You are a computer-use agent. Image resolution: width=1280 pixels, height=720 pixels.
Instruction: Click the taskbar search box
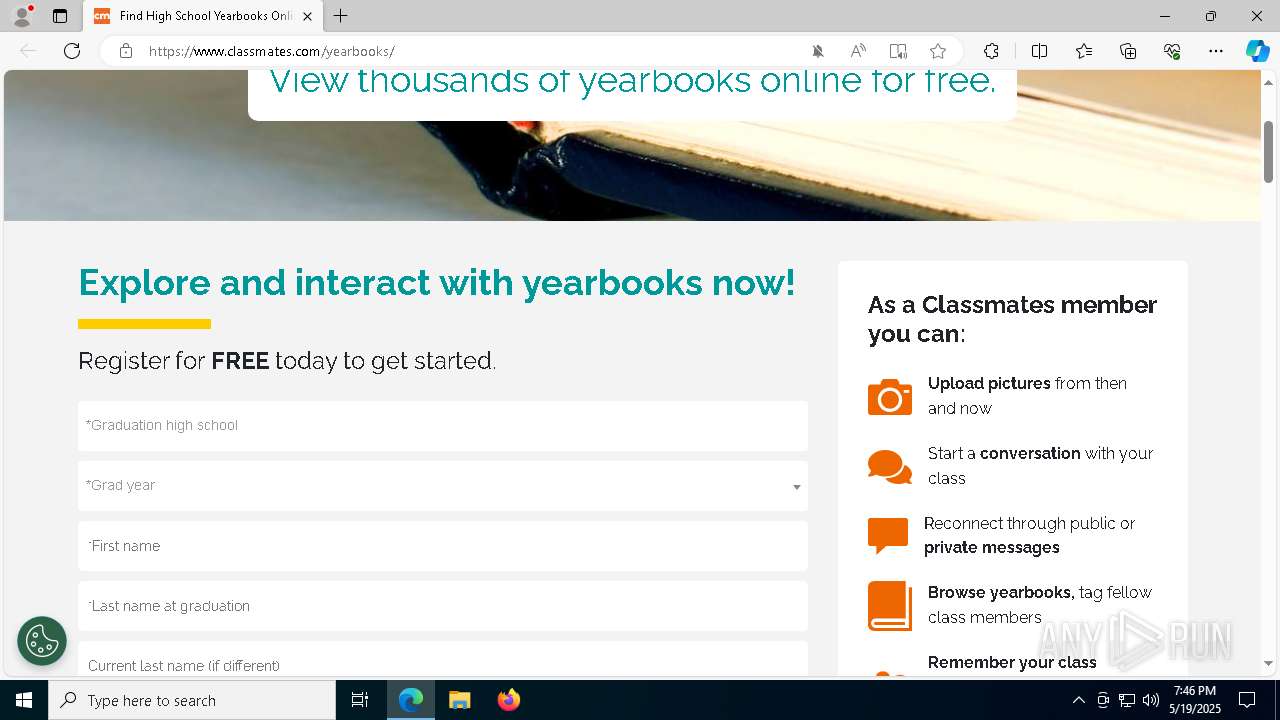tap(192, 700)
